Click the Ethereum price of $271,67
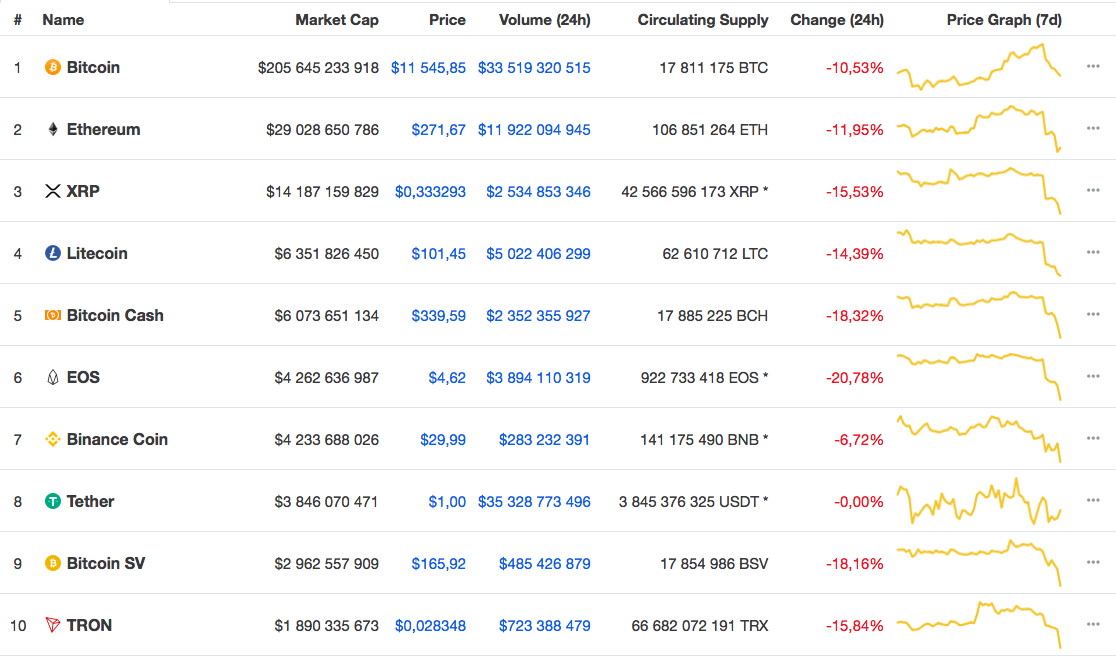The width and height of the screenshot is (1116, 656). coord(440,130)
